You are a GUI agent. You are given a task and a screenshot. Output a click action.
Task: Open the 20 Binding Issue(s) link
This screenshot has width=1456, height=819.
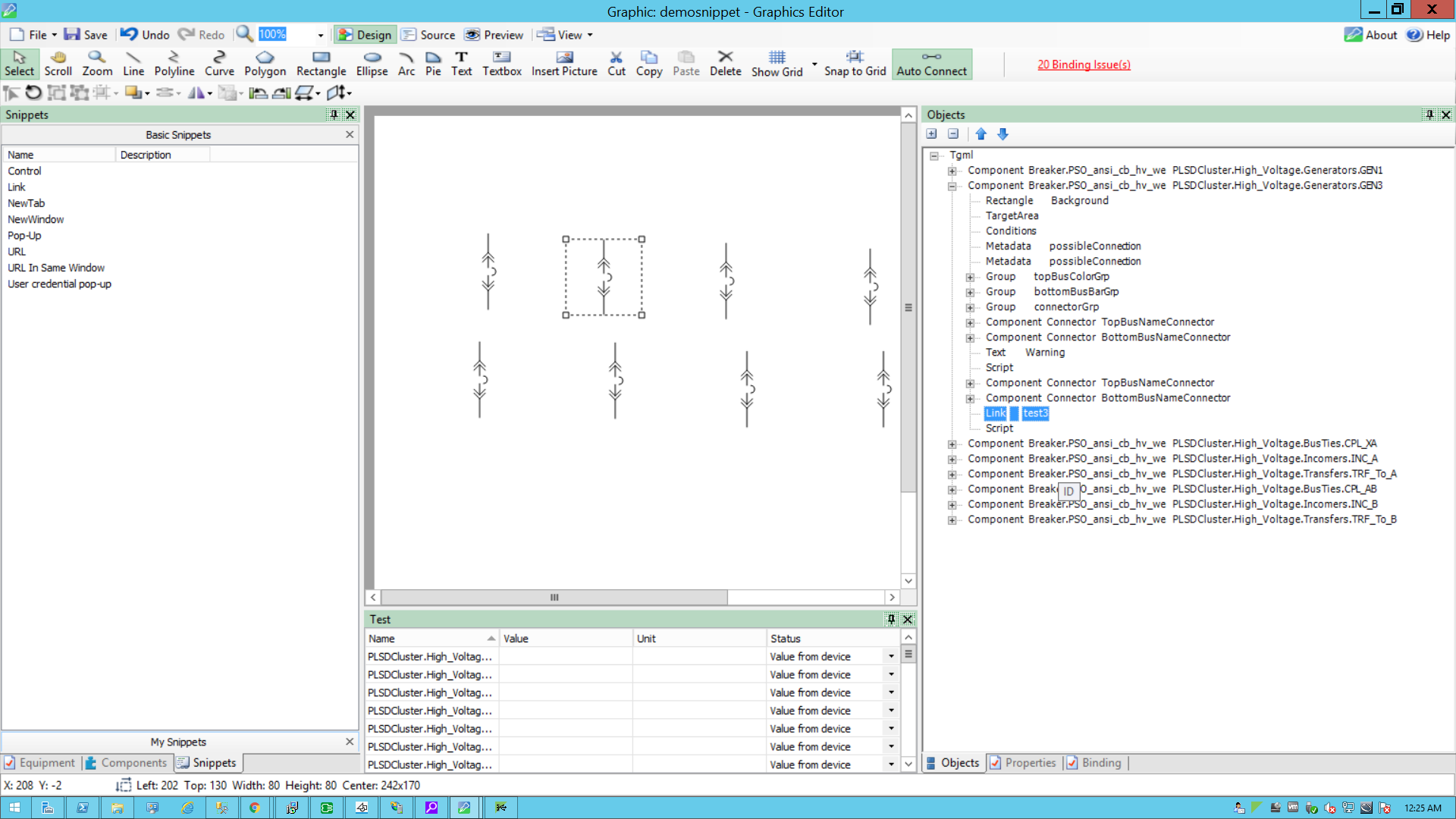(1083, 64)
